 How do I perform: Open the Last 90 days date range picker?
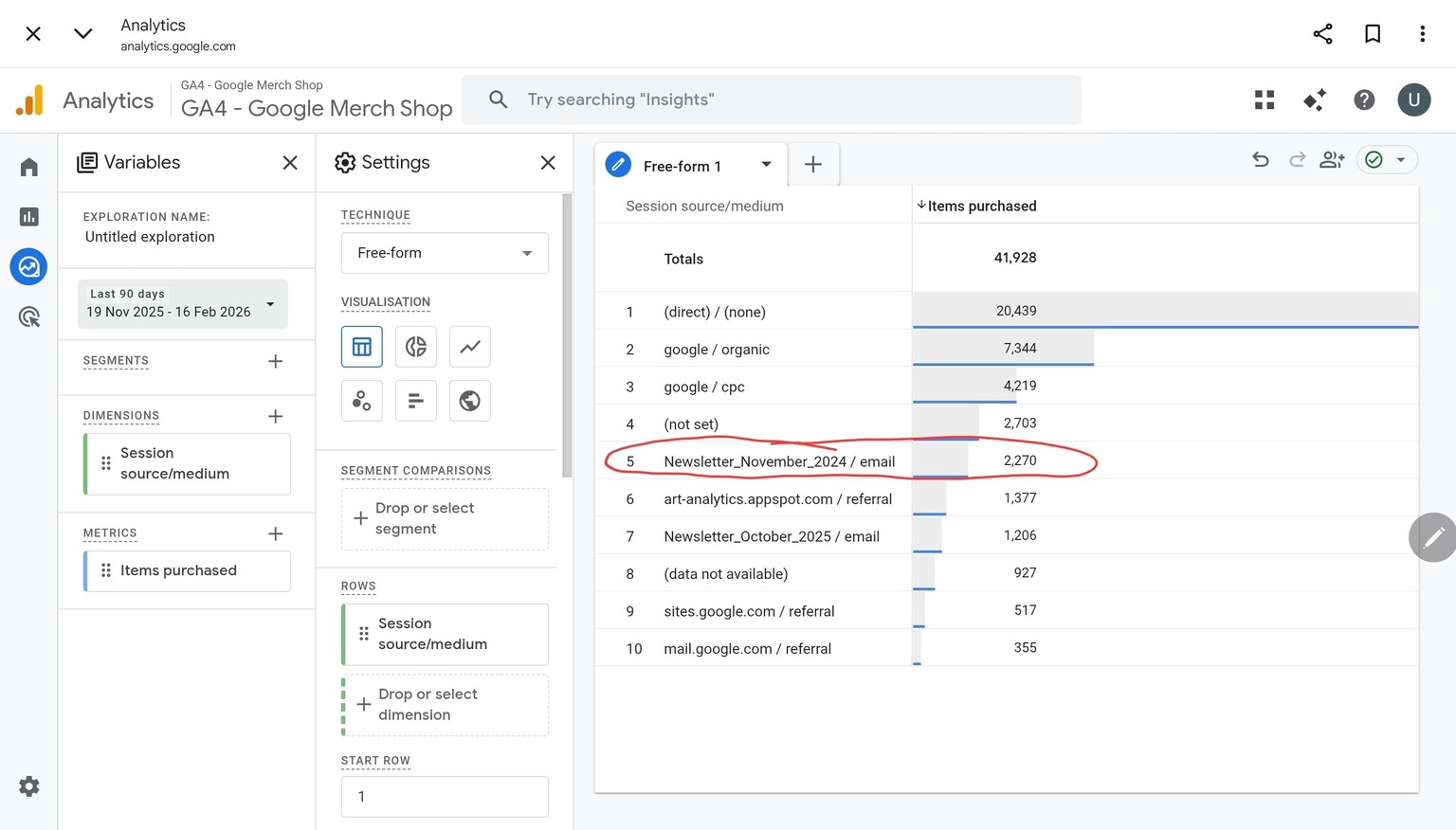[183, 303]
